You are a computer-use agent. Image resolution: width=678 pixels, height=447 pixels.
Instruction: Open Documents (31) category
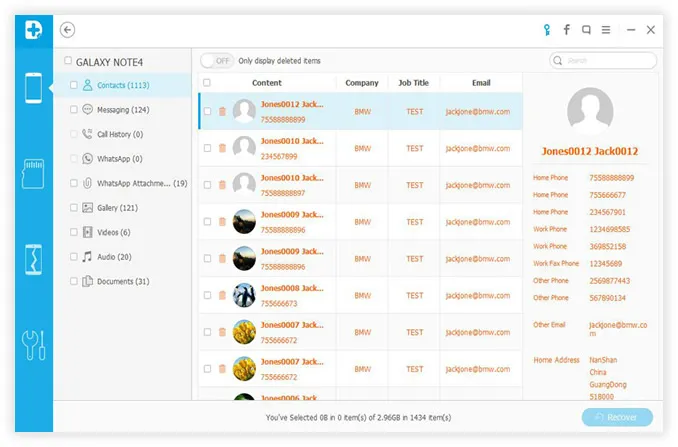pyautogui.click(x=122, y=282)
